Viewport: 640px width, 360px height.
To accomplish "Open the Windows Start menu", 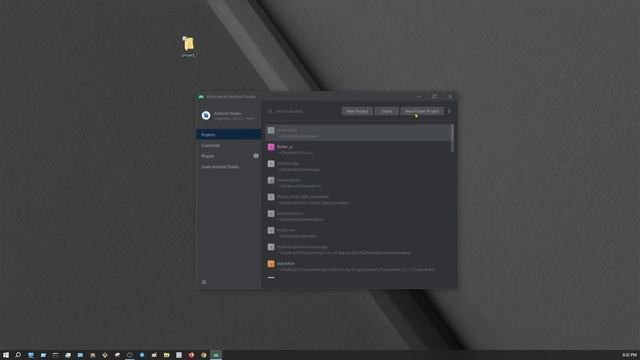I will [x=6, y=355].
